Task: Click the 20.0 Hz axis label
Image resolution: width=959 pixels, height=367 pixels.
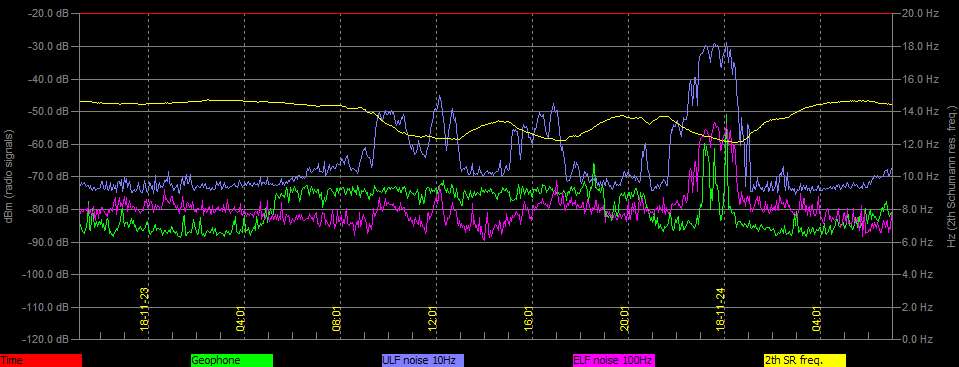Action: tap(920, 13)
